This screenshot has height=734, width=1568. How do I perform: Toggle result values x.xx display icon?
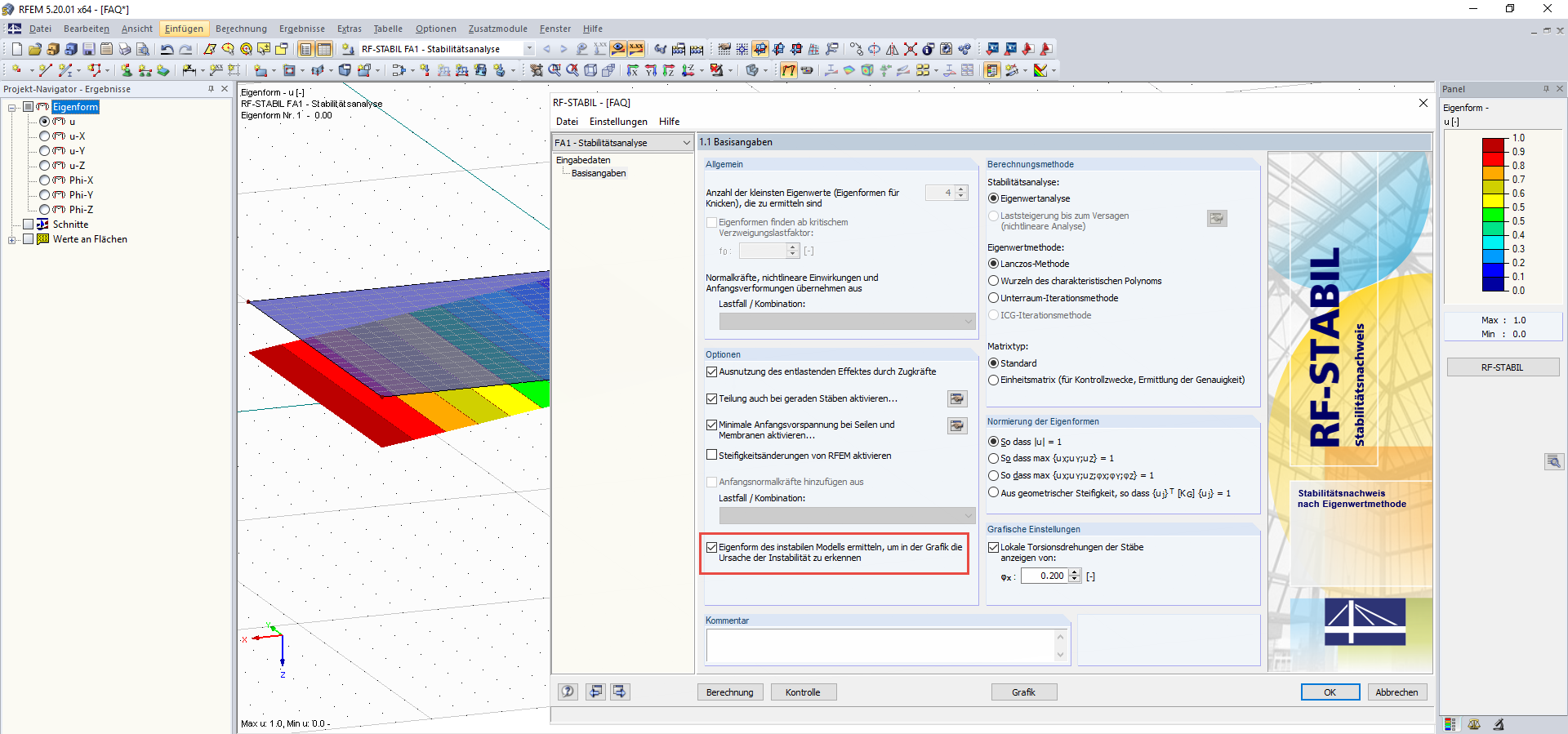coord(636,49)
